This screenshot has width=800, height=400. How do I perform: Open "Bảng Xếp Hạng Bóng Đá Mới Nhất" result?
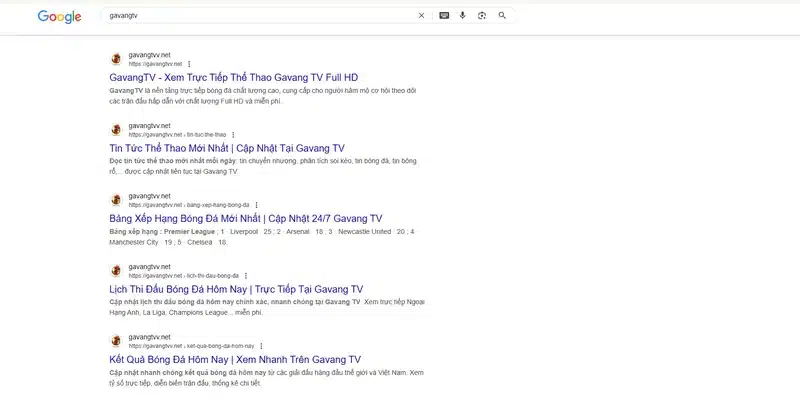[x=245, y=218]
